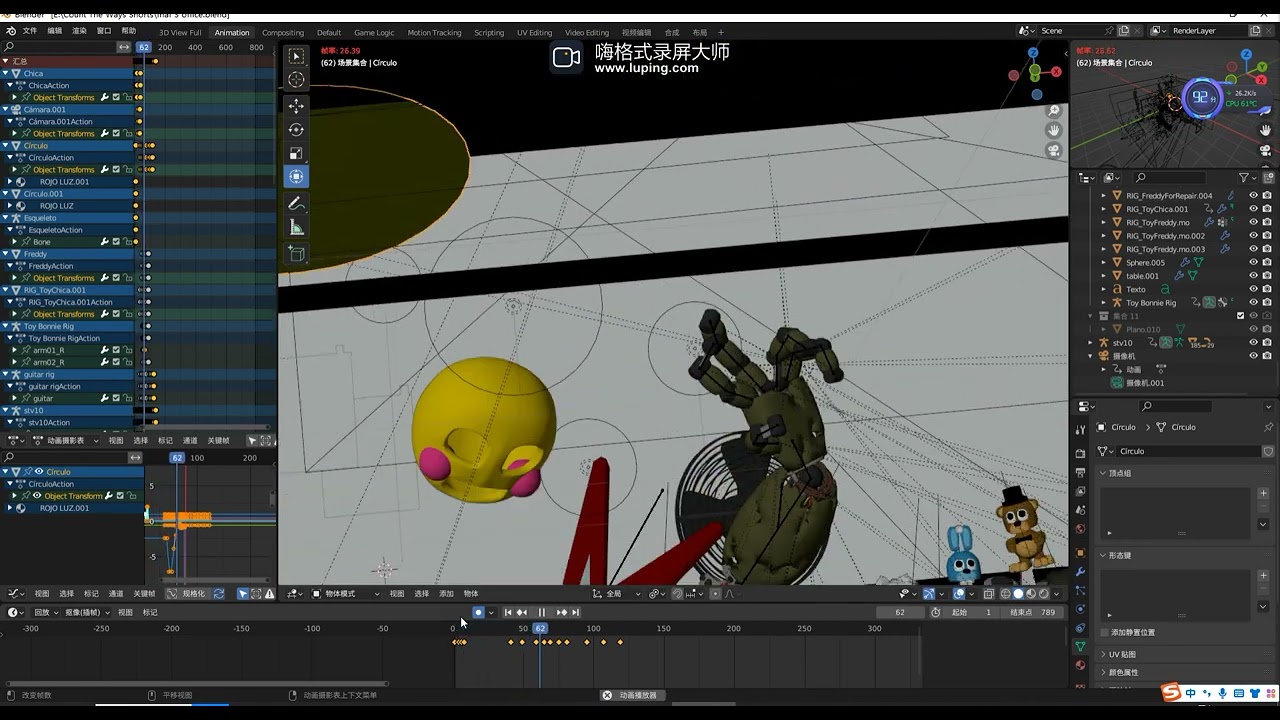The width and height of the screenshot is (1280, 720).
Task: Hide table.001 in viewport
Action: [1253, 276]
